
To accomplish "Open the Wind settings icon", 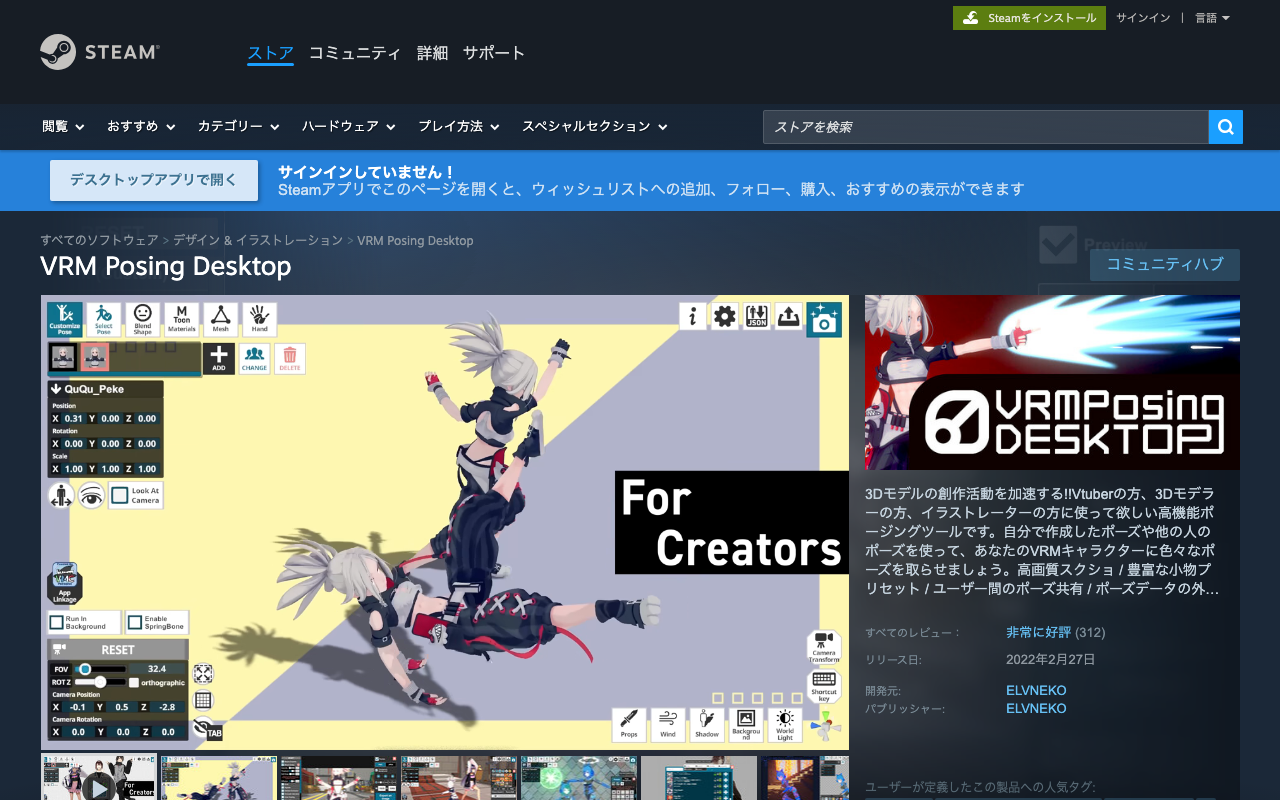I will tap(668, 724).
